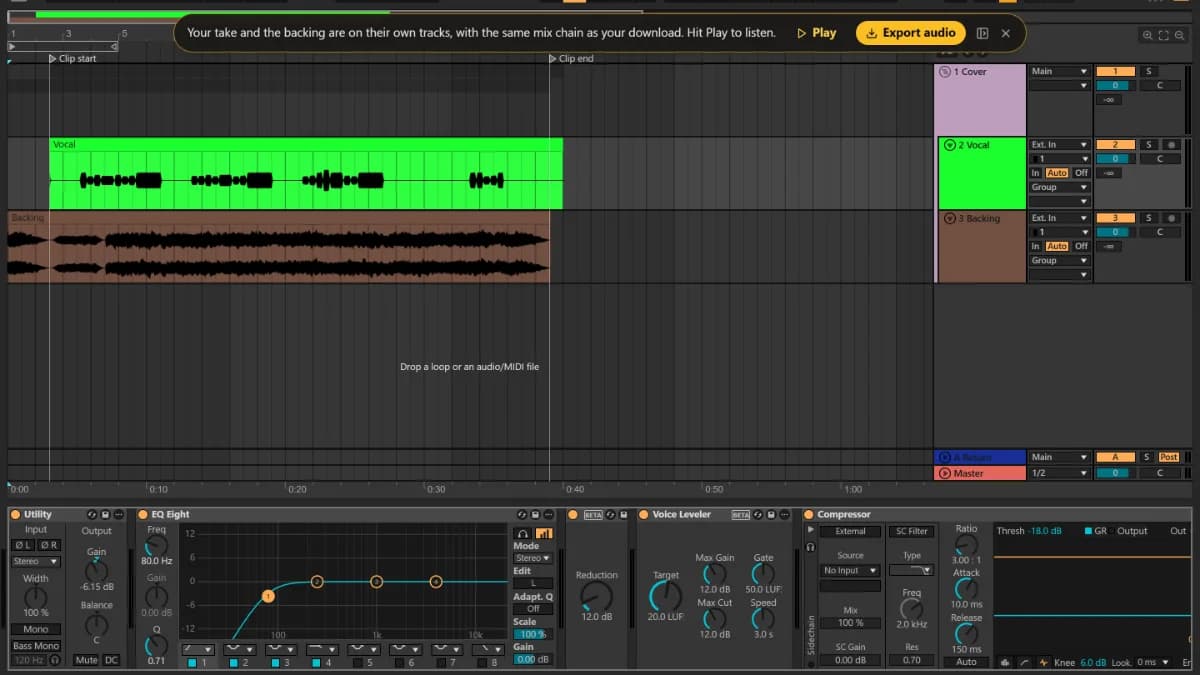This screenshot has height=675, width=1200.
Task: Click EQ Eight Q knob
Action: tap(157, 645)
